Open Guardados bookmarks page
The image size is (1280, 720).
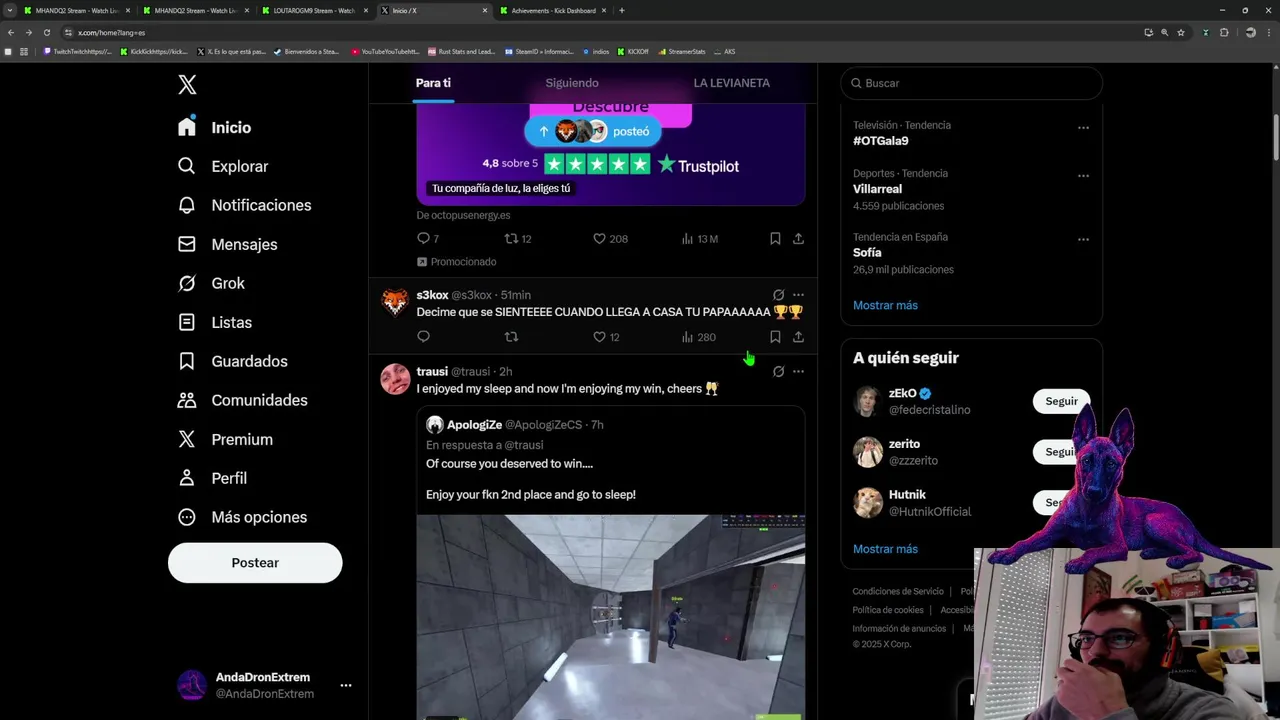(233, 361)
